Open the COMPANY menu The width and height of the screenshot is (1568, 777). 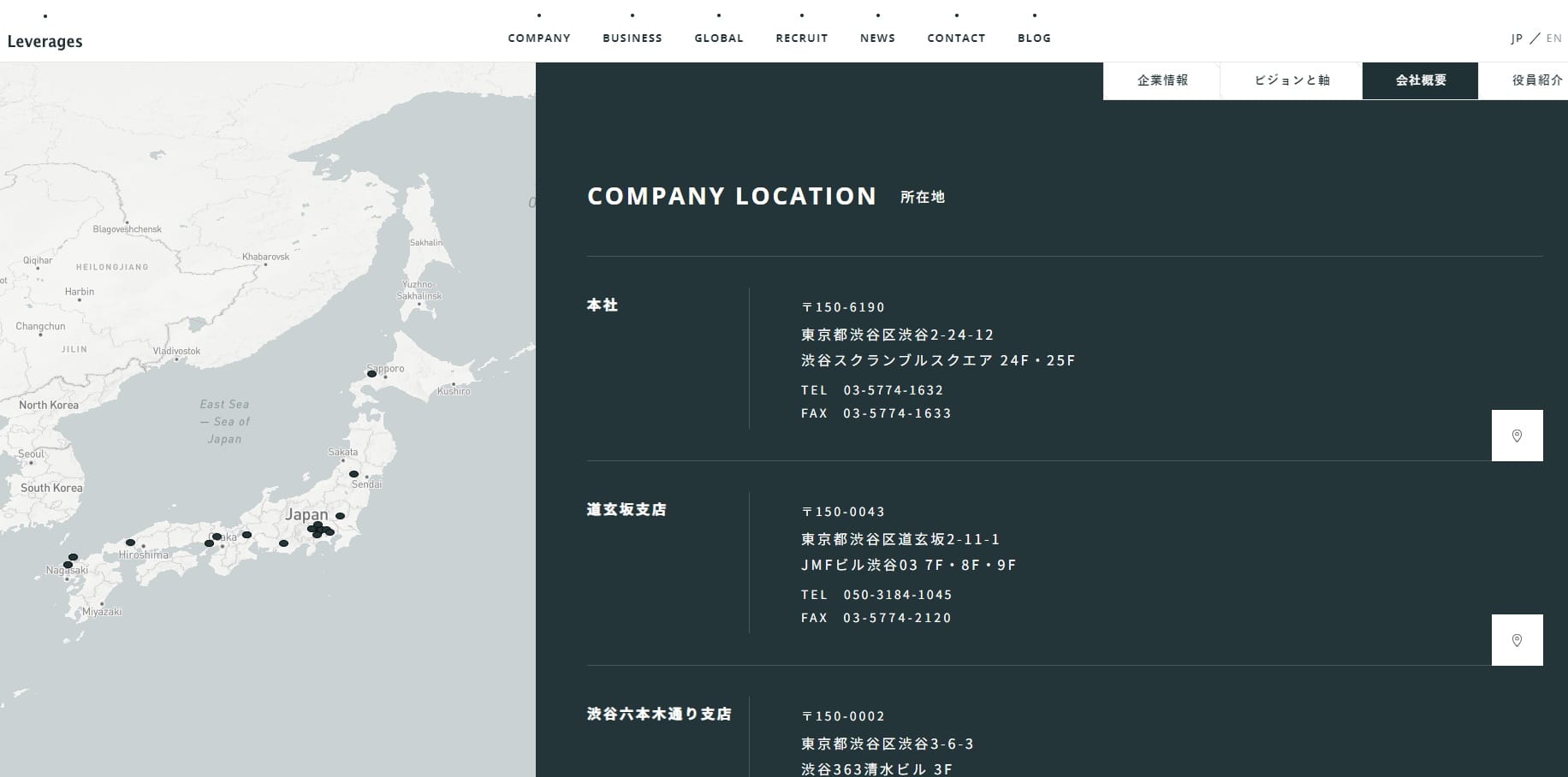(x=538, y=38)
